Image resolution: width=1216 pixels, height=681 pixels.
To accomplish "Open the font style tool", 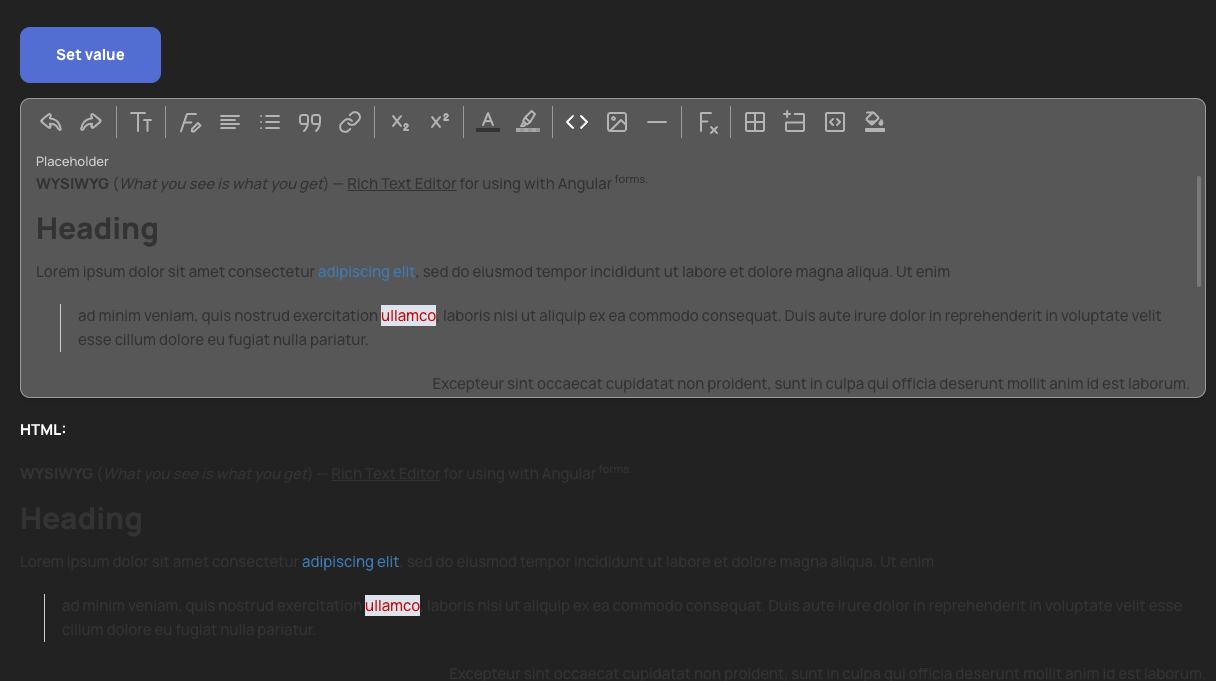I will click(x=190, y=122).
